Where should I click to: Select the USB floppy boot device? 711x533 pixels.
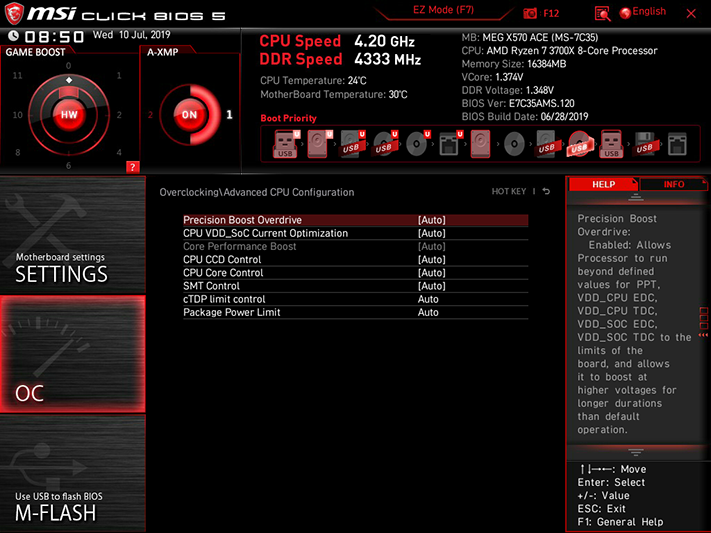[644, 144]
